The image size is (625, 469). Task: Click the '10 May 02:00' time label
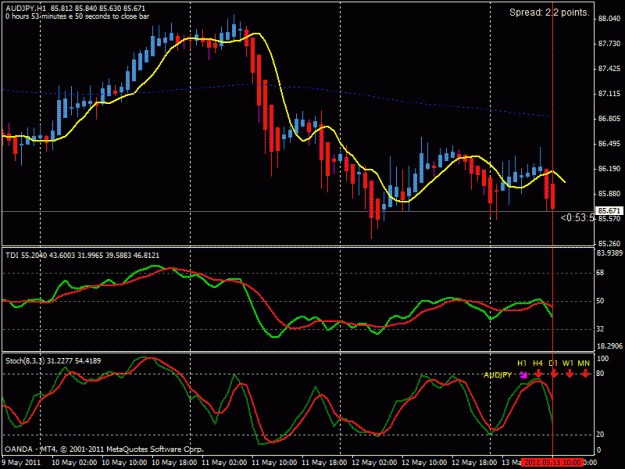pyautogui.click(x=74, y=463)
